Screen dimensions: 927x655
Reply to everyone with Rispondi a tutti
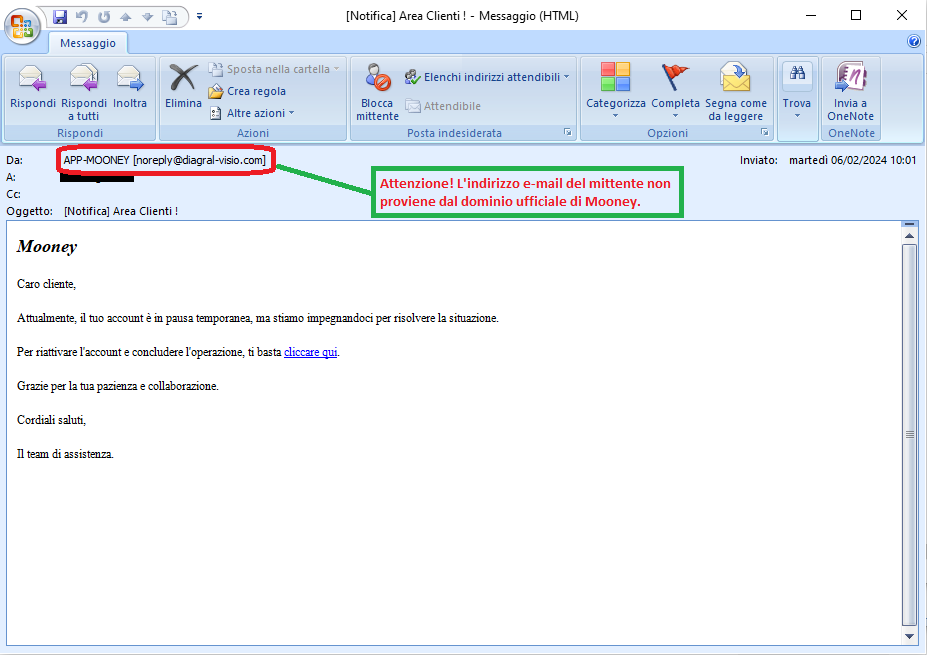click(83, 92)
